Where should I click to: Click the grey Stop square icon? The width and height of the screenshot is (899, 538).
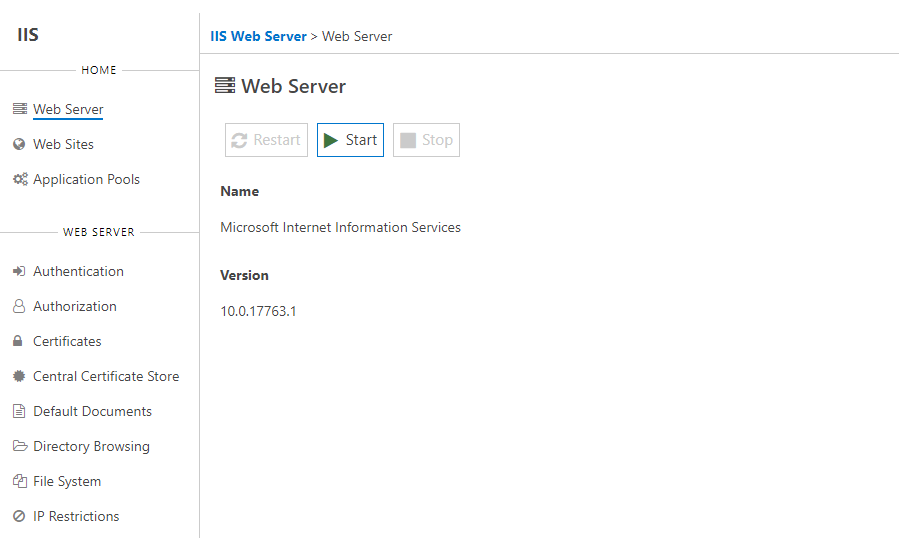(x=408, y=140)
